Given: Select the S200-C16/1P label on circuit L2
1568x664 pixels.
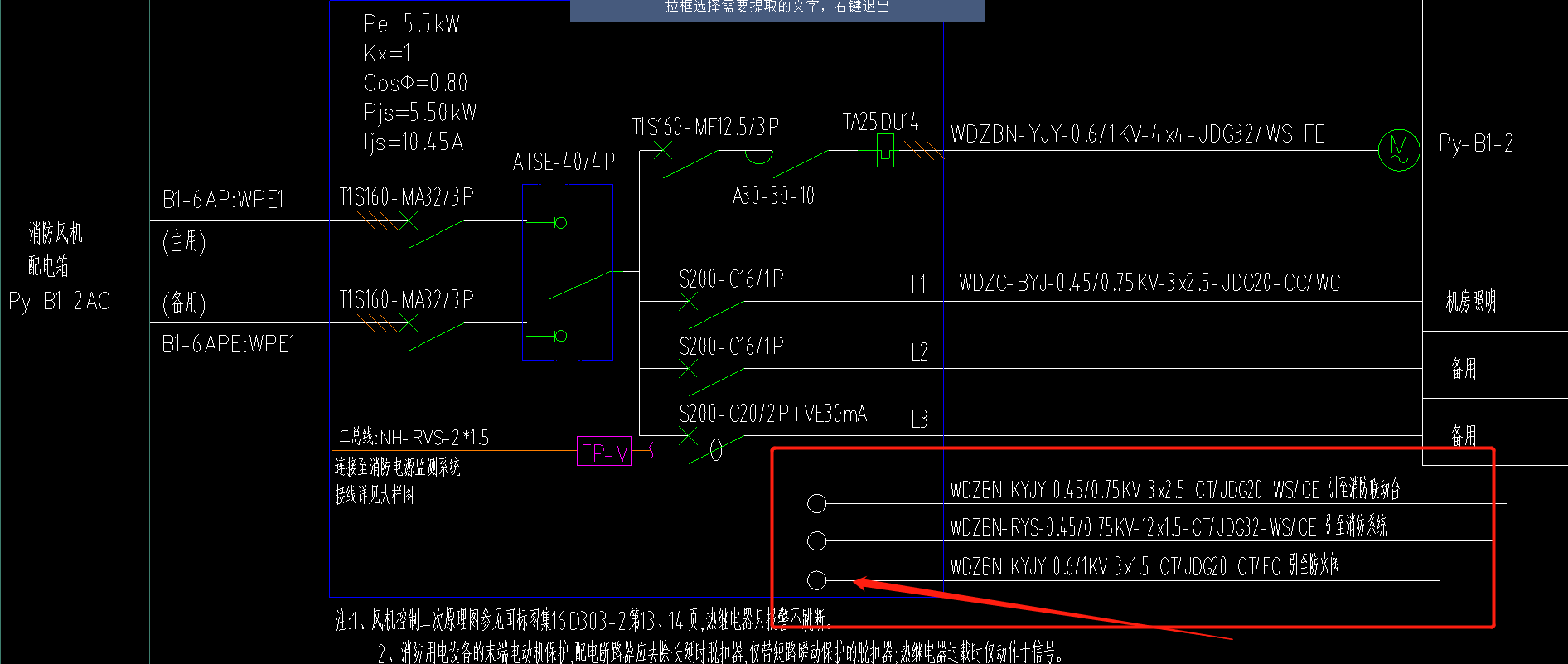Looking at the screenshot, I should click(x=731, y=347).
